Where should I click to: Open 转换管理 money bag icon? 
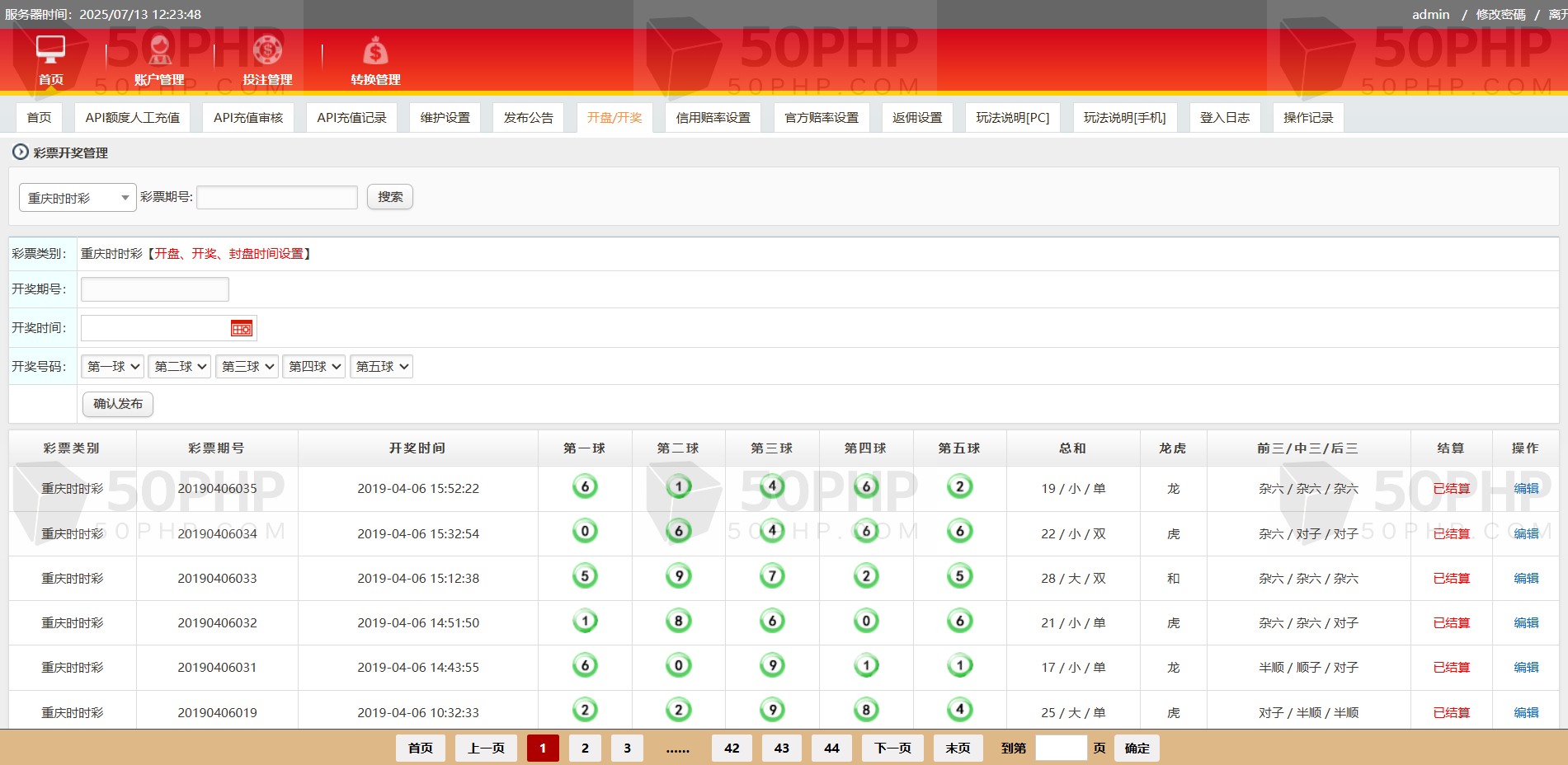coord(375,51)
